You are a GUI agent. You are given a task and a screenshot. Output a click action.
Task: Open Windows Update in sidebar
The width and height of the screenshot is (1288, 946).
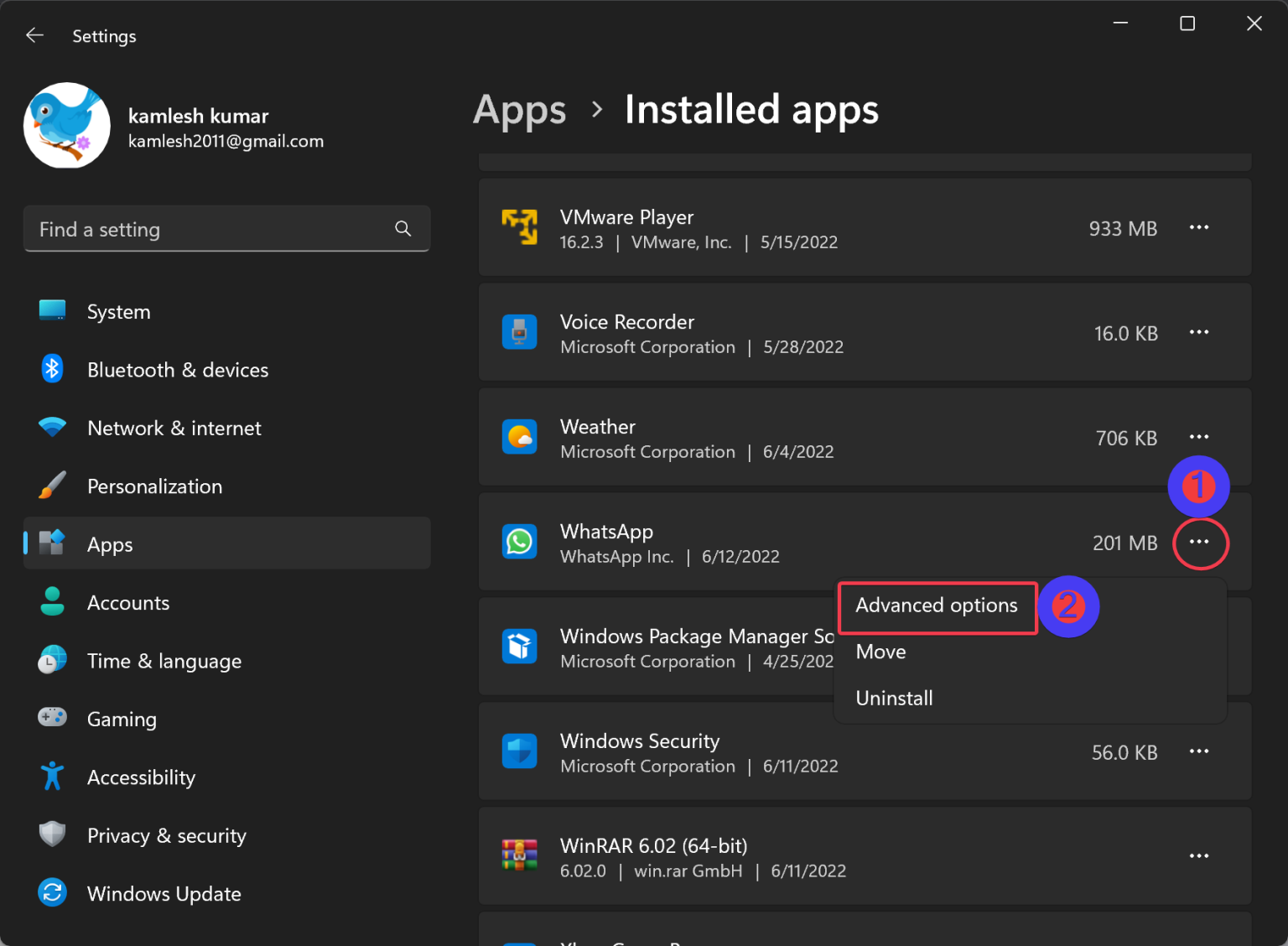[164, 894]
